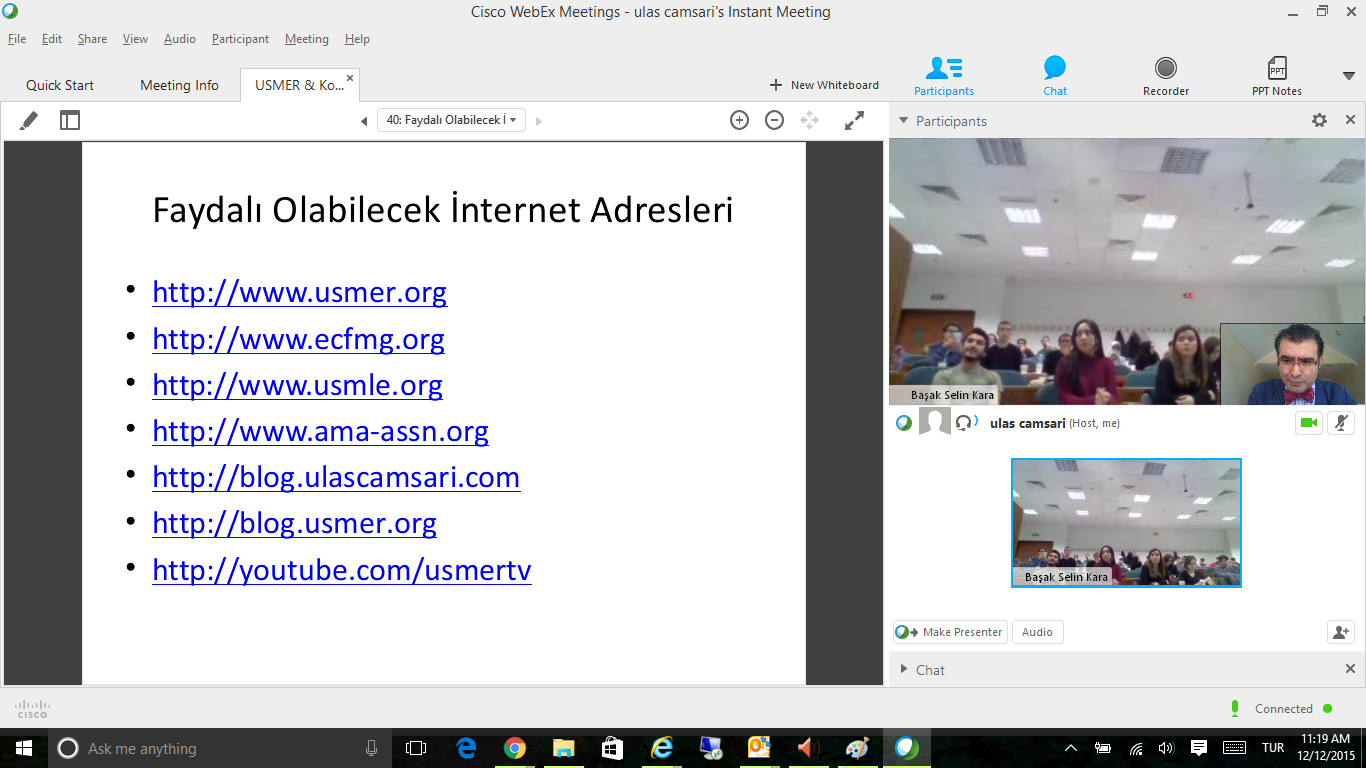Click the Connected status indicator
Viewport: 1366px width, 768px height.
pos(1283,709)
